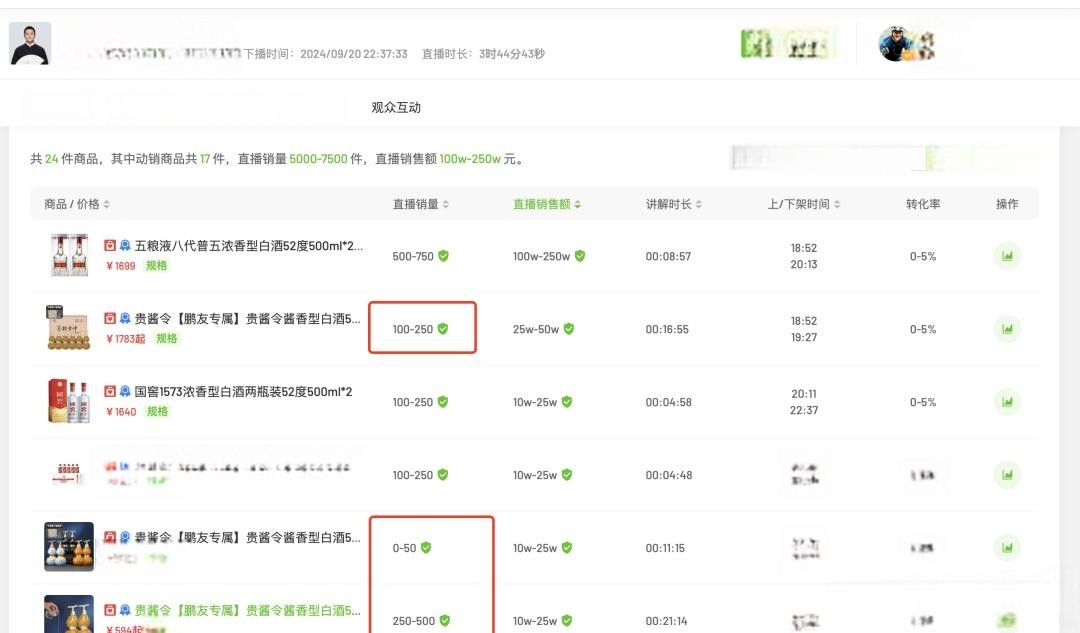Click verified shield beside 100-250 in 国窖1573 row
Viewport: 1080px width, 633px height.
pos(443,402)
